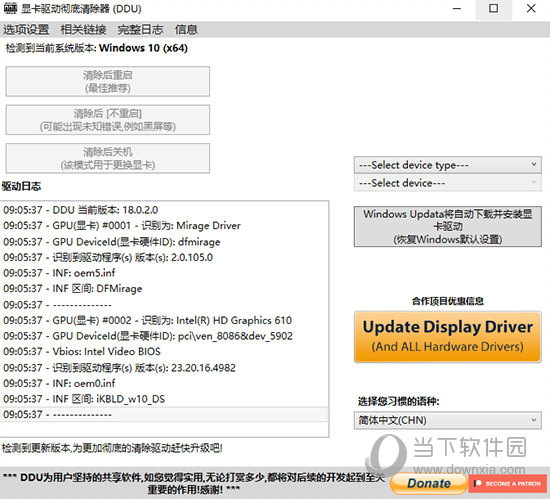This screenshot has width=550, height=499.
Task: Open the 完整日志 menu
Action: pyautogui.click(x=140, y=29)
